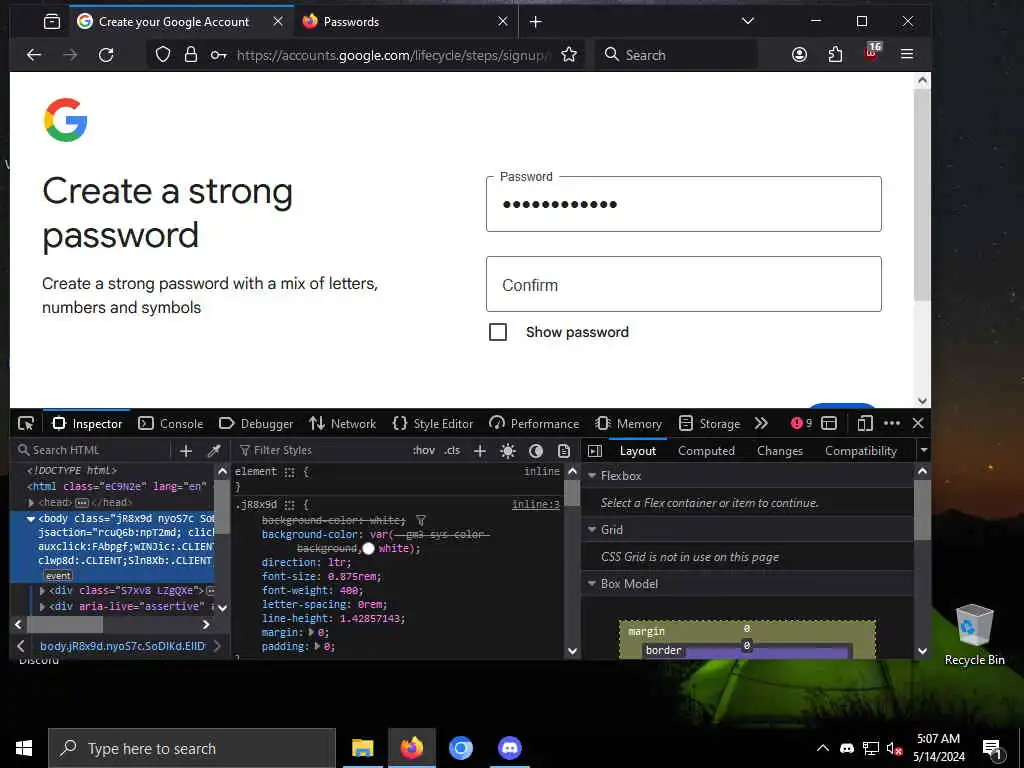Open the Firefox account icon
The height and width of the screenshot is (768, 1024).
[x=799, y=55]
